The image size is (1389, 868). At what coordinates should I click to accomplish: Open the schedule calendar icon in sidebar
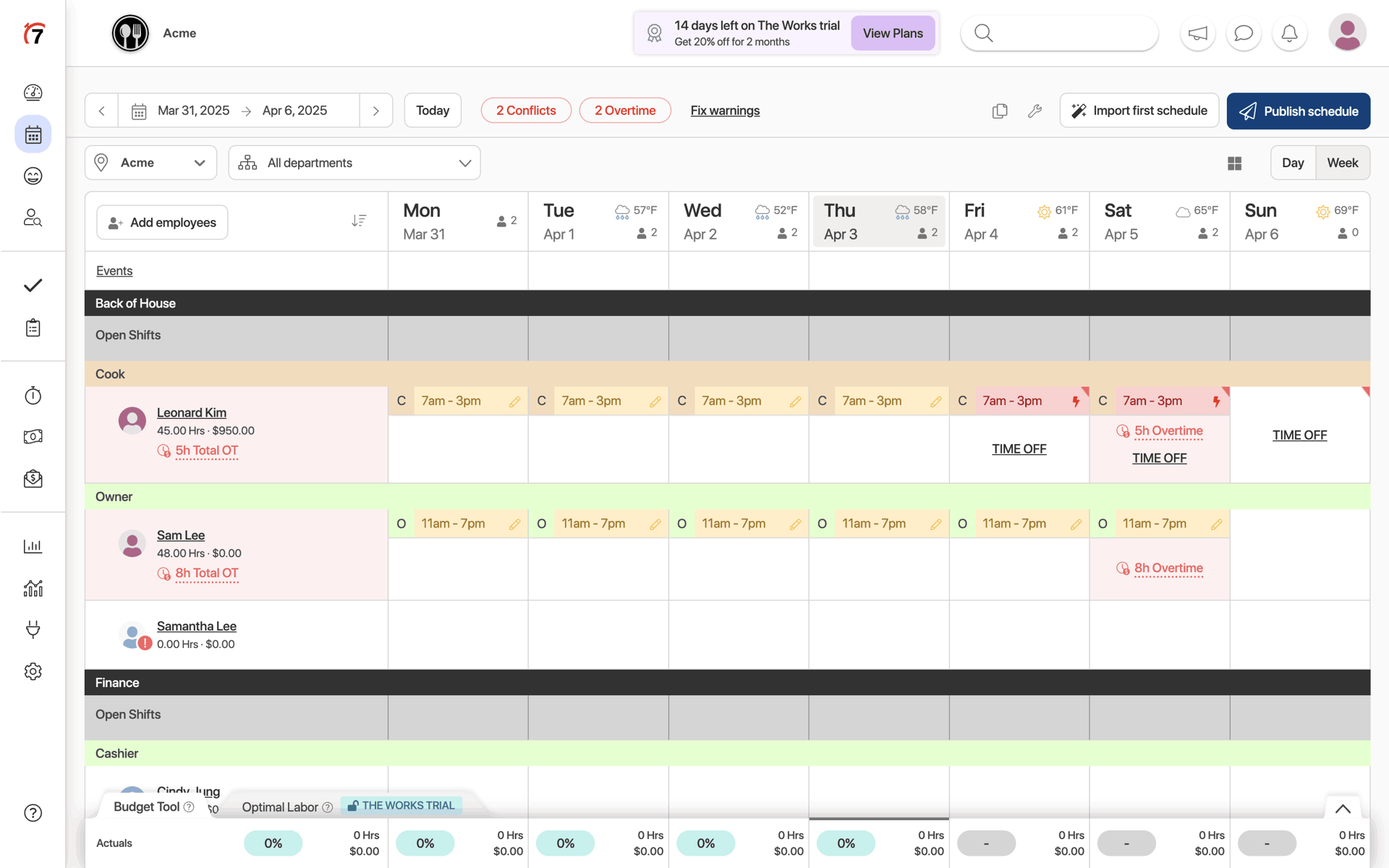click(33, 135)
